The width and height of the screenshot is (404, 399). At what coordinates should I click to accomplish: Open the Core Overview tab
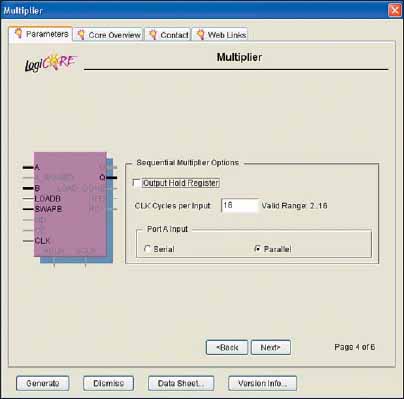coord(108,35)
